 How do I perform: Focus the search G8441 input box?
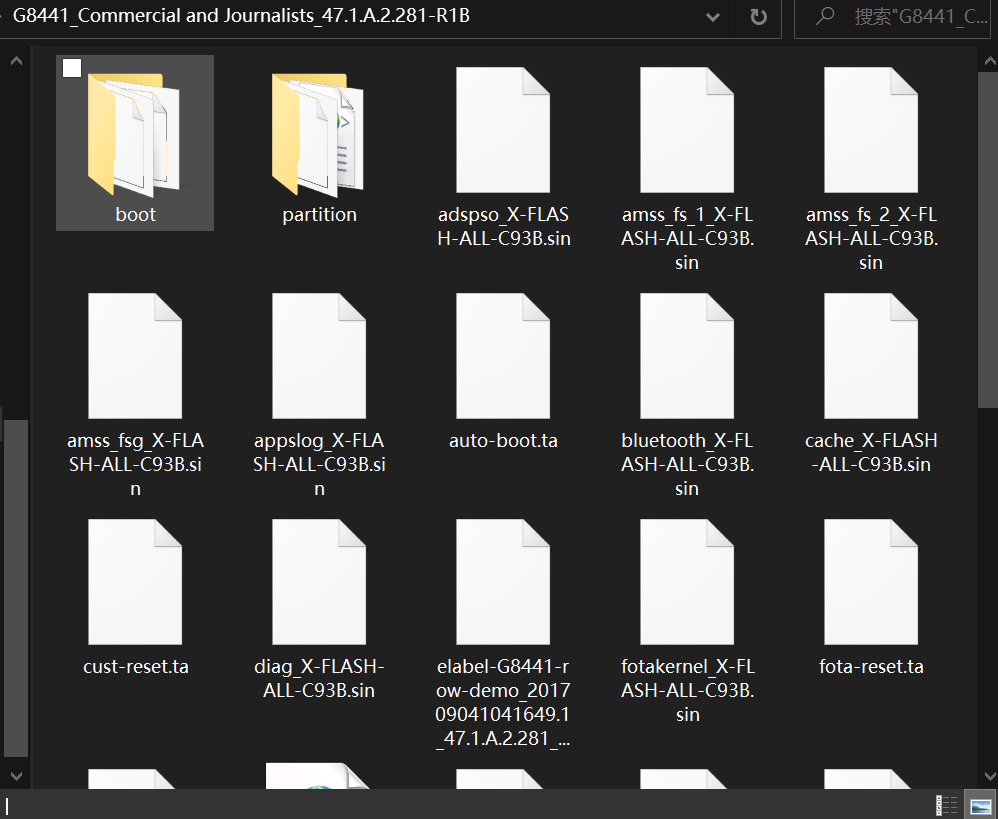pyautogui.click(x=920, y=17)
